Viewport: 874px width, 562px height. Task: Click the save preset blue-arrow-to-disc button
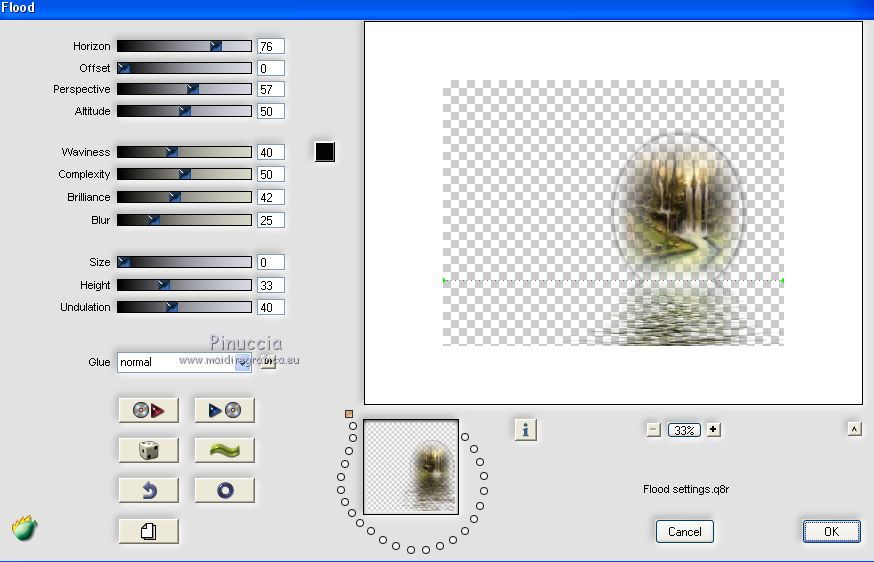tap(225, 410)
